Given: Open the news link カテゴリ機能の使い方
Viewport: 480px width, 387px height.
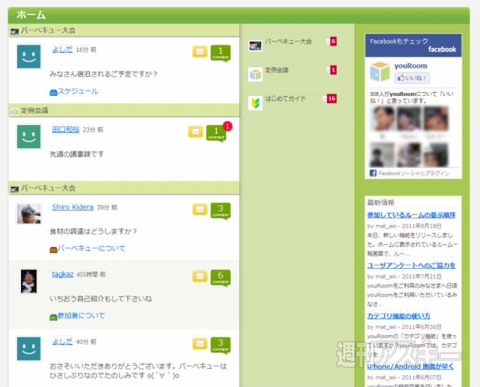Looking at the screenshot, I should point(399,316).
